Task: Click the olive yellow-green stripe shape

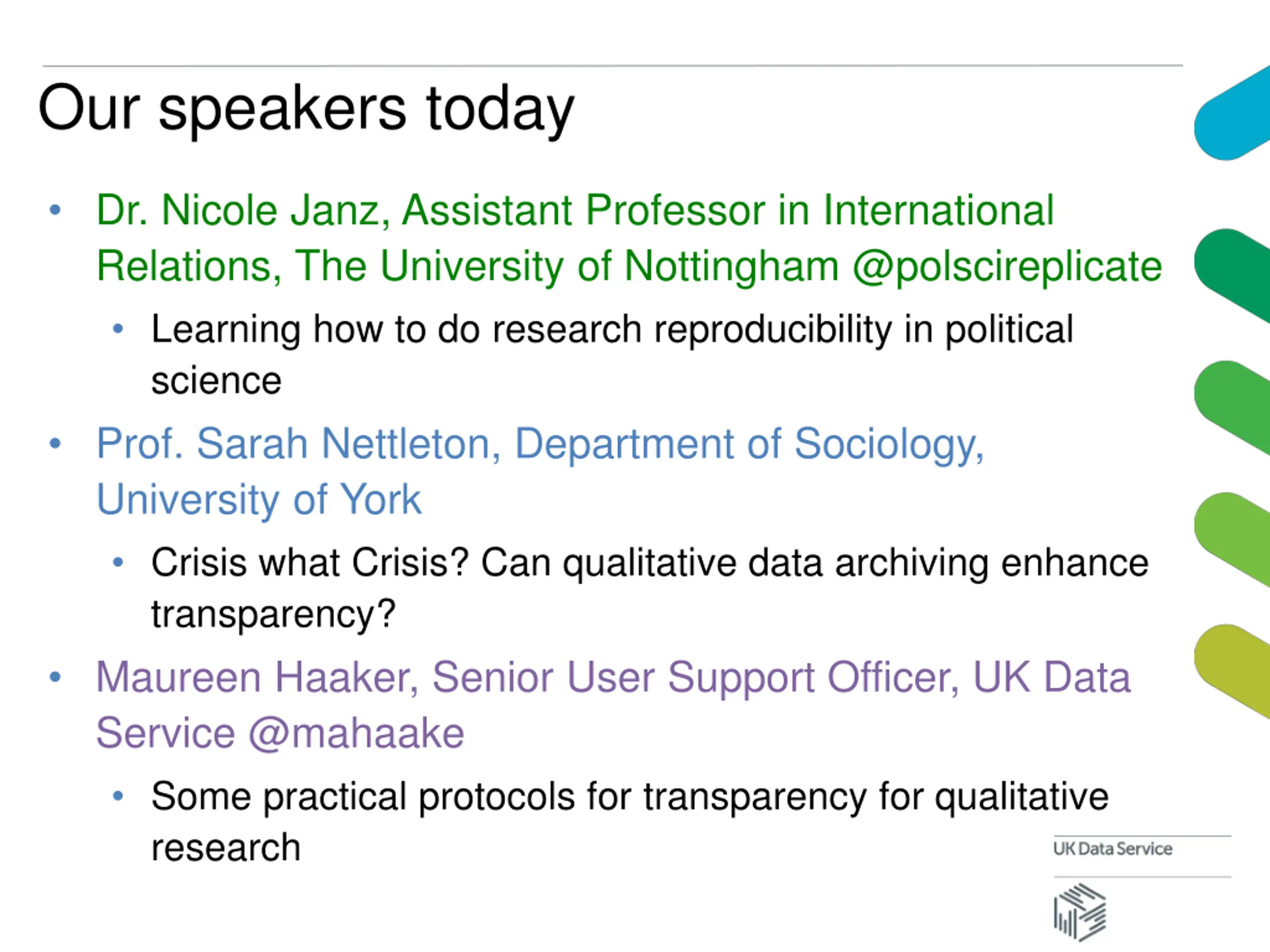Action: [1232, 671]
